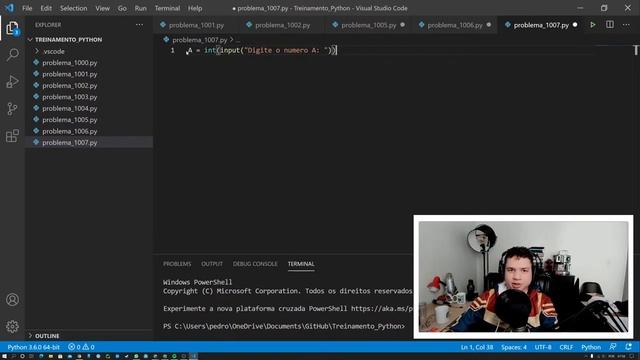The height and width of the screenshot is (360, 640).
Task: Open the Explorer view in activity bar
Action: (12, 28)
